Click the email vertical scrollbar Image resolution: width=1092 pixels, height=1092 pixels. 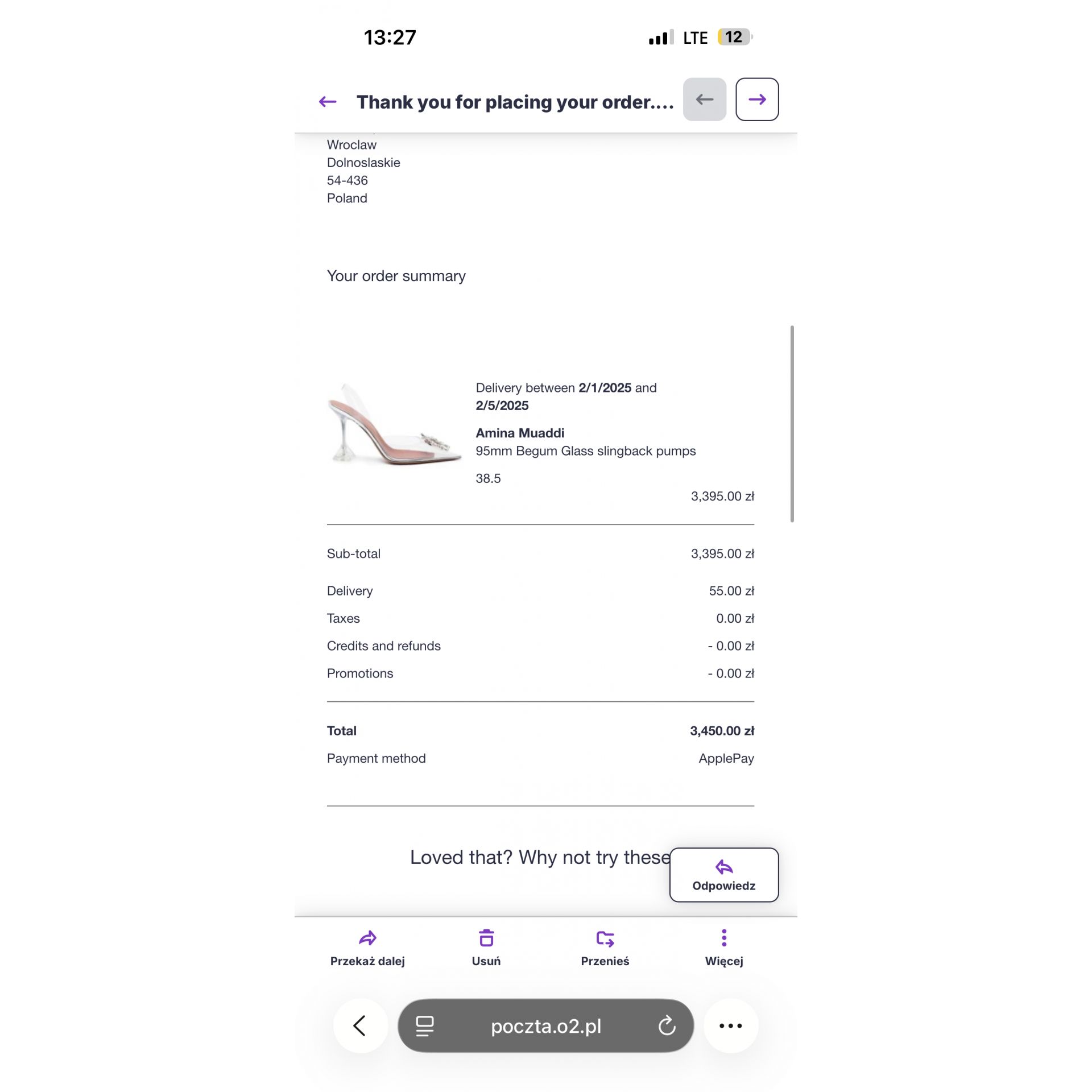pyautogui.click(x=792, y=424)
